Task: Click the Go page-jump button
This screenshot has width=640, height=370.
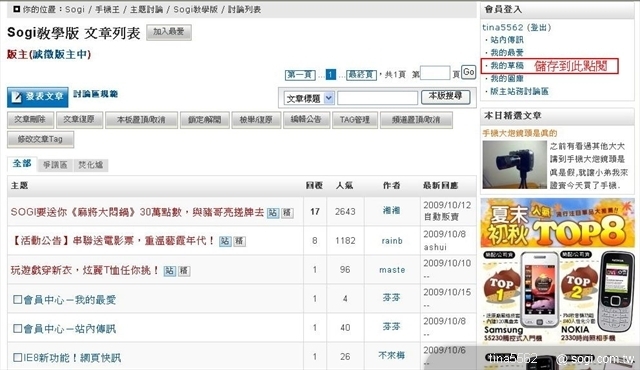Action: [x=469, y=72]
